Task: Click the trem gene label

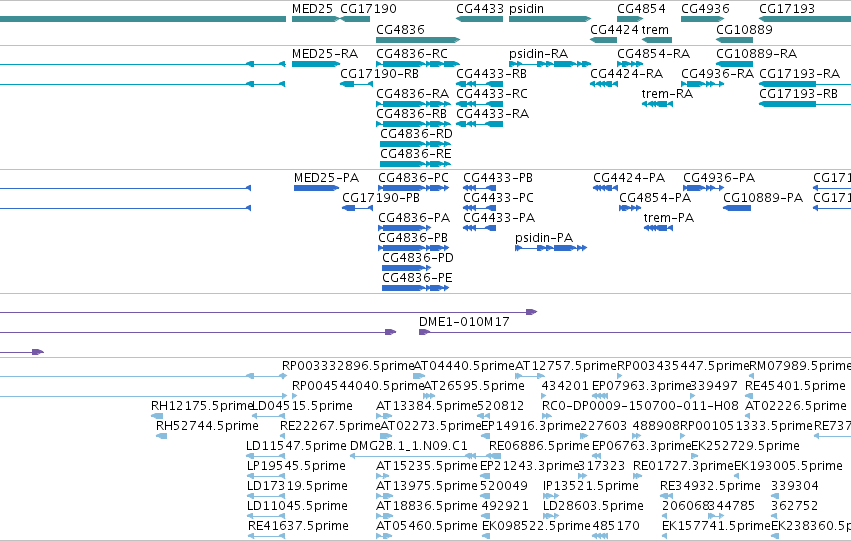Action: pos(655,29)
